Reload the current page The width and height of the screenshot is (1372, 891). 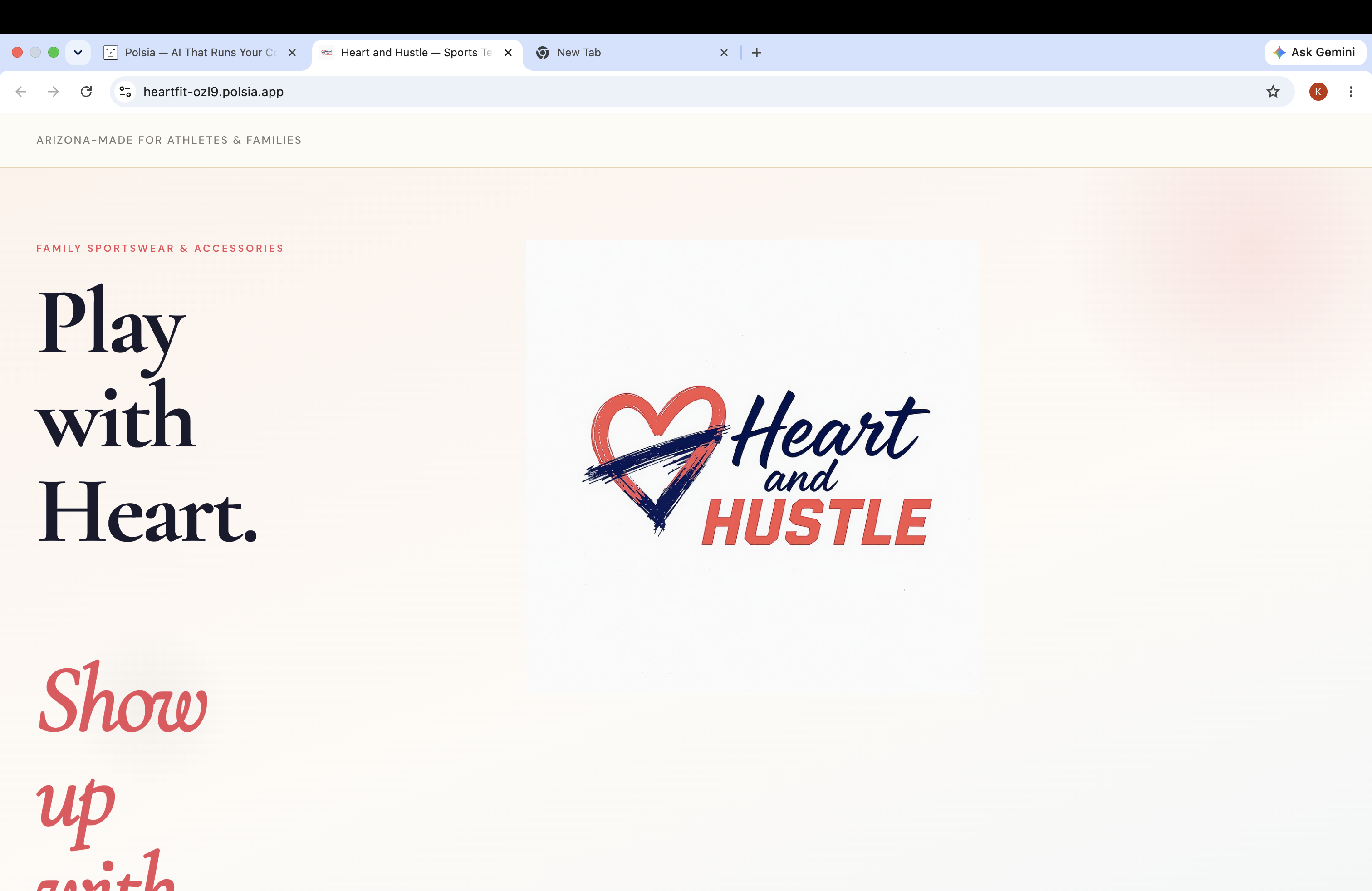click(x=87, y=92)
